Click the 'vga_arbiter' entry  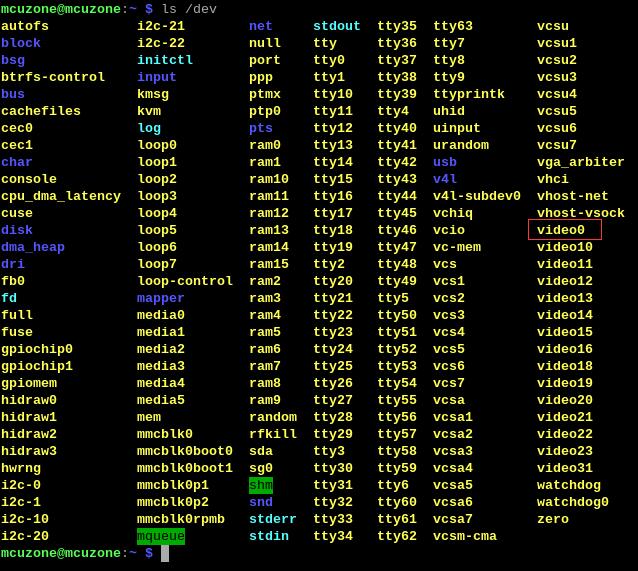coord(581,162)
